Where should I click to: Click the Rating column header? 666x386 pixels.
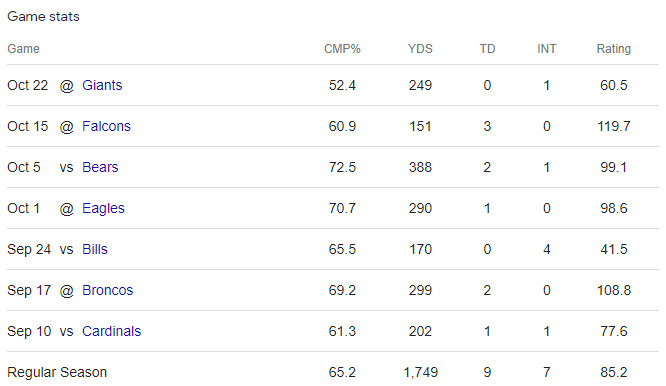613,49
